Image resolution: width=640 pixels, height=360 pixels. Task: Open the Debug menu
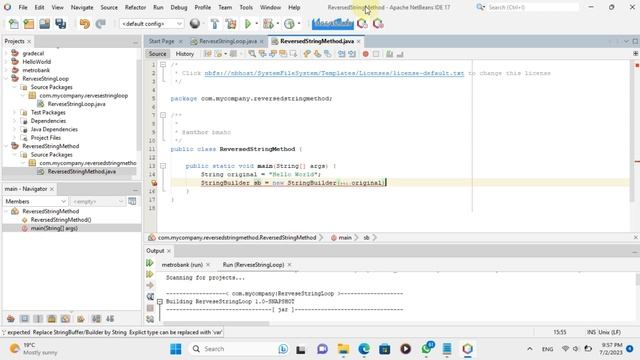point(179,7)
